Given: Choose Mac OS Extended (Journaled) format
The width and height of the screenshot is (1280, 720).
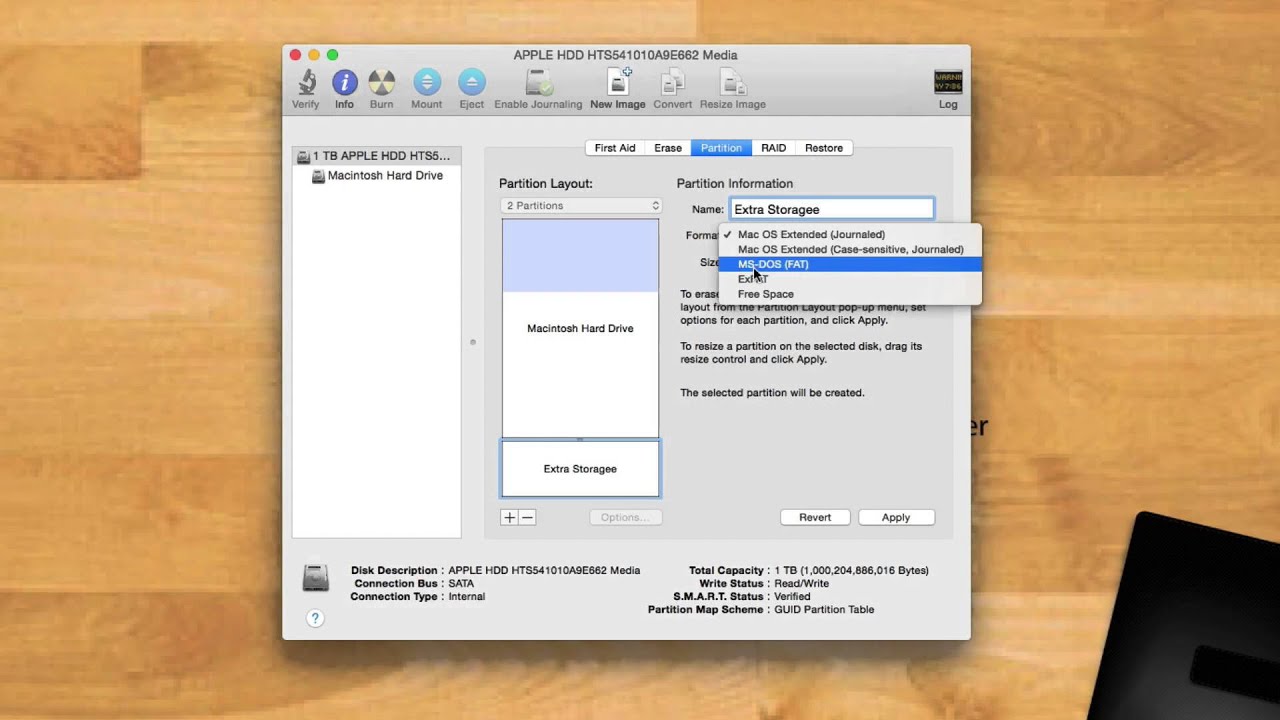Looking at the screenshot, I should point(850,235).
